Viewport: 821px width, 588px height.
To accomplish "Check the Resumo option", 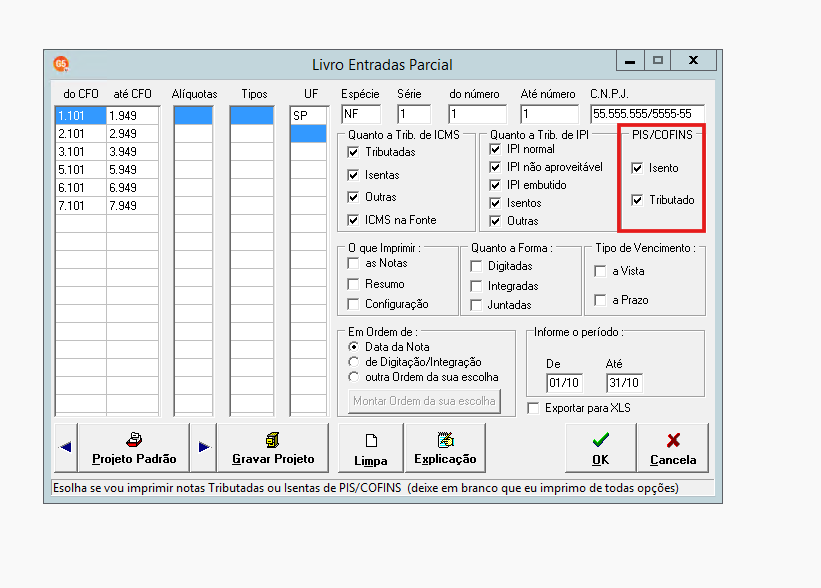I will (353, 284).
